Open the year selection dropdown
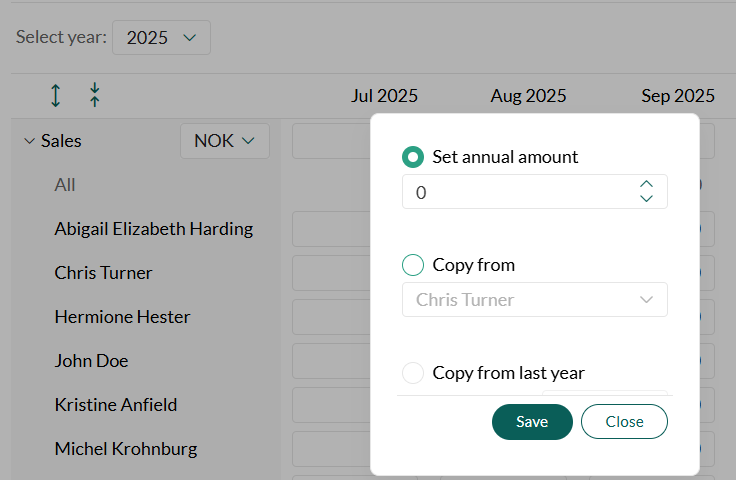The image size is (736, 480). (161, 38)
